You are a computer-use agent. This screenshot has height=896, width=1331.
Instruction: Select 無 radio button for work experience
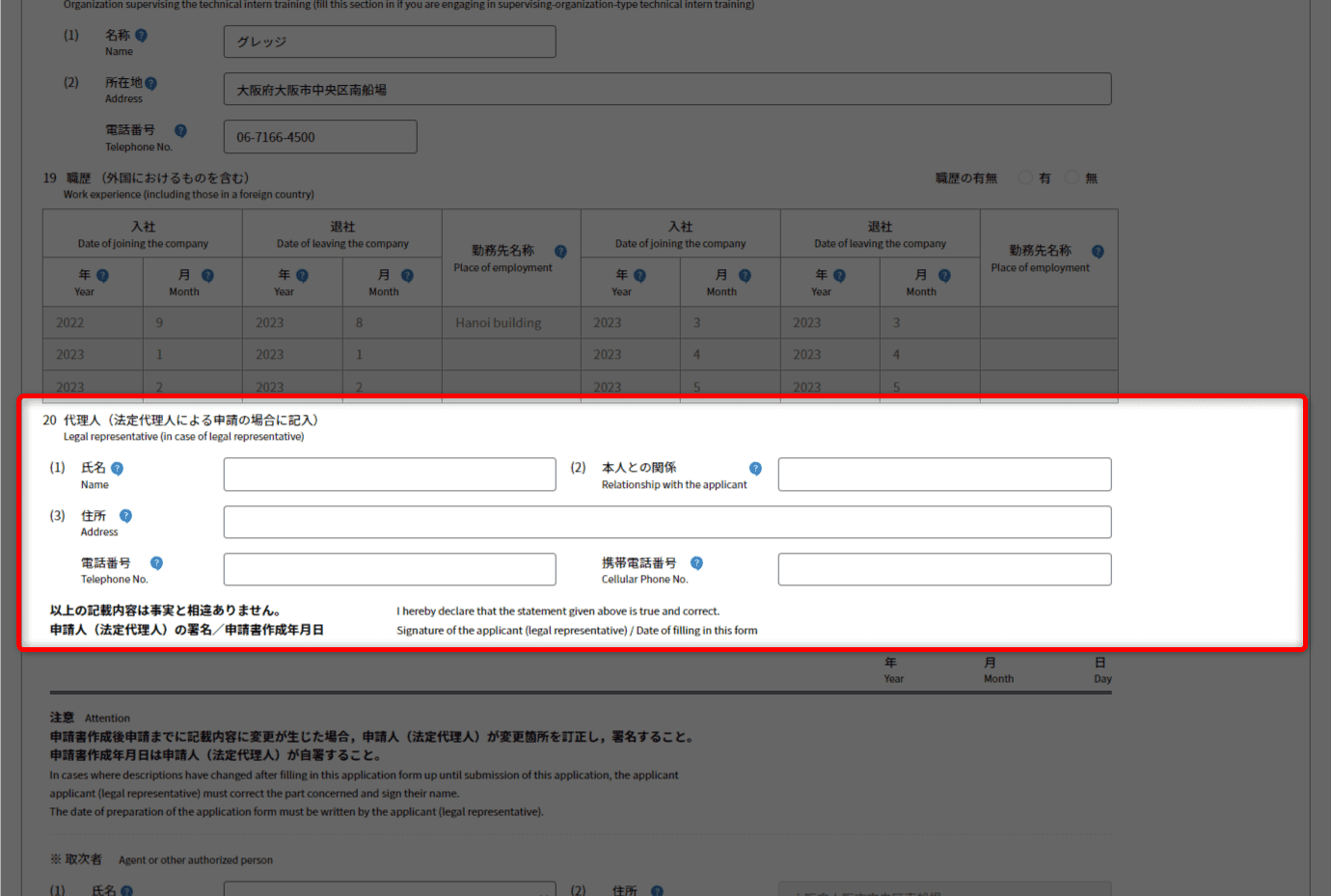click(1072, 177)
